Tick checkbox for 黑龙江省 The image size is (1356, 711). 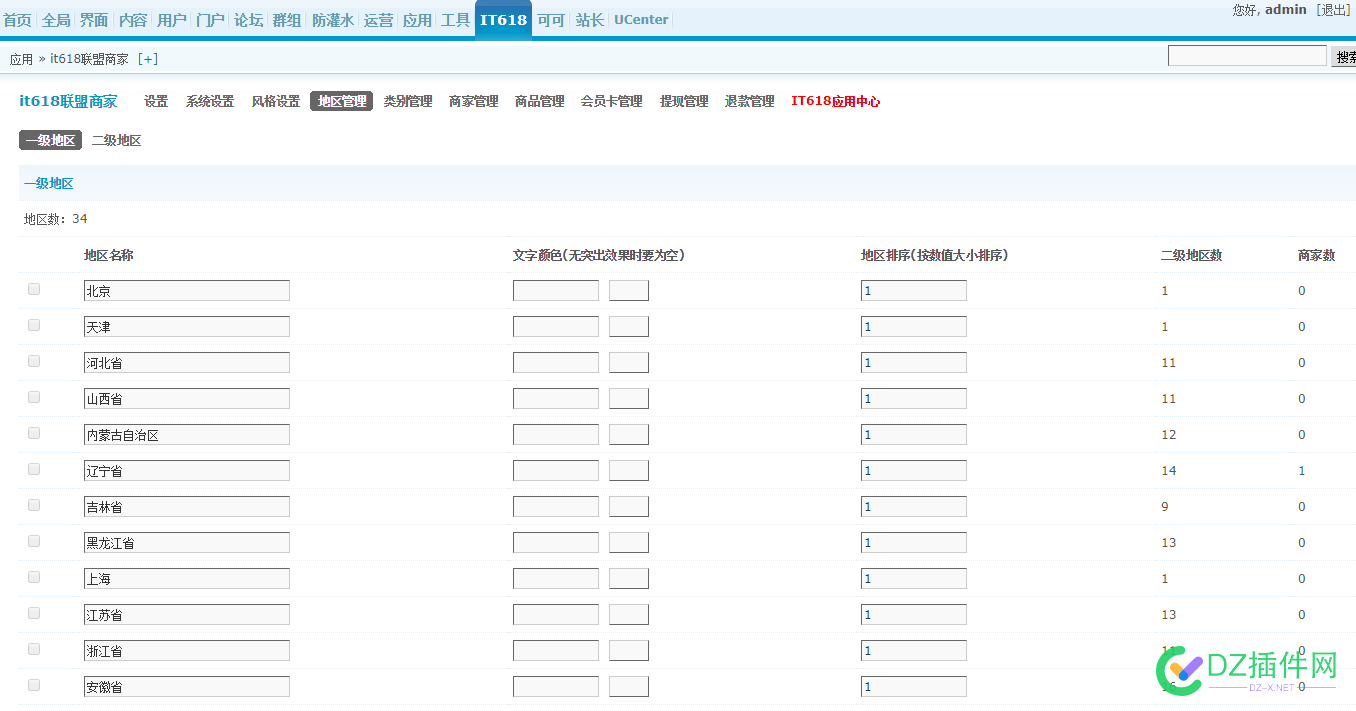pos(34,541)
